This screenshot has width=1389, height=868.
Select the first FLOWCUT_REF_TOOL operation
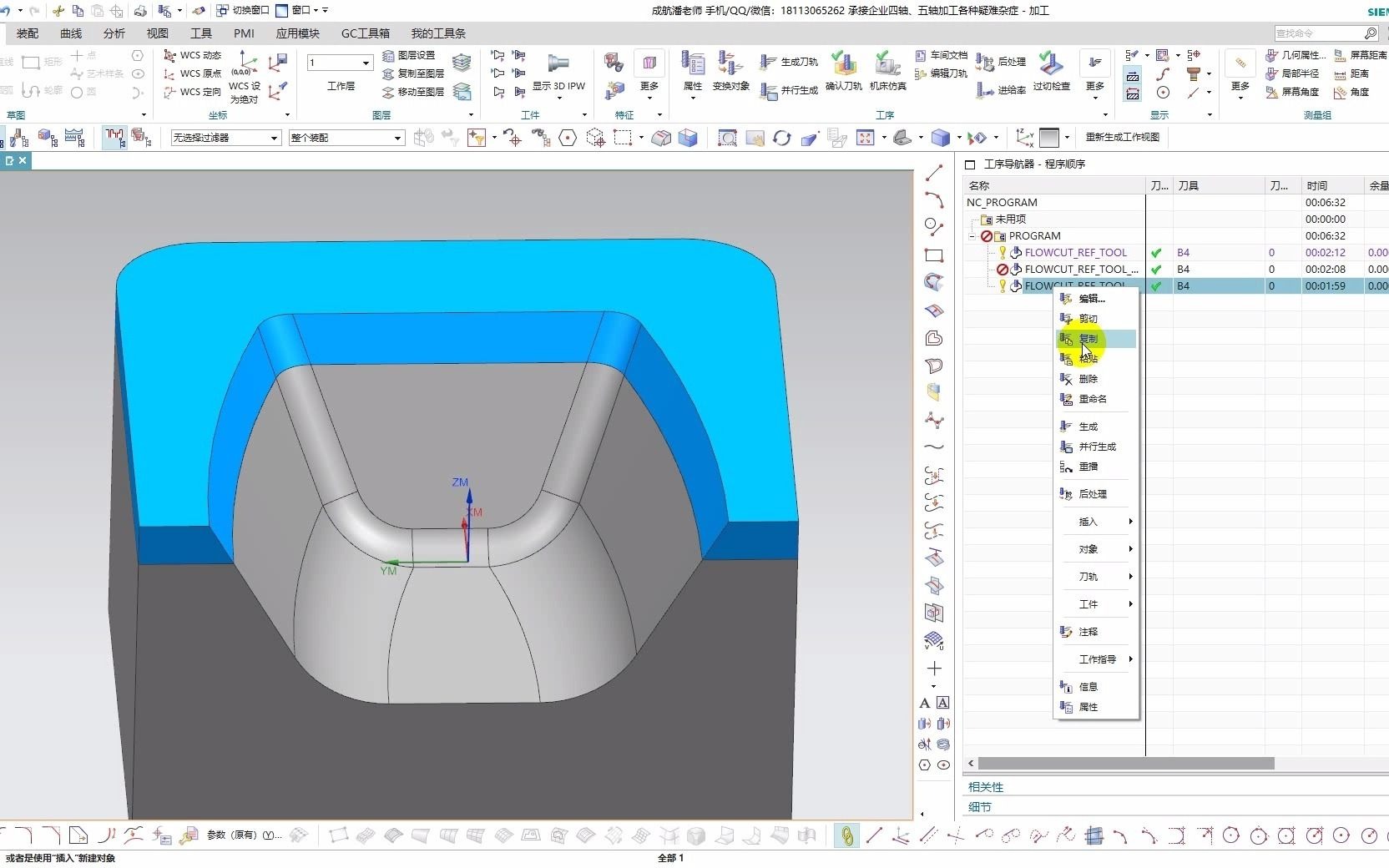pyautogui.click(x=1076, y=253)
